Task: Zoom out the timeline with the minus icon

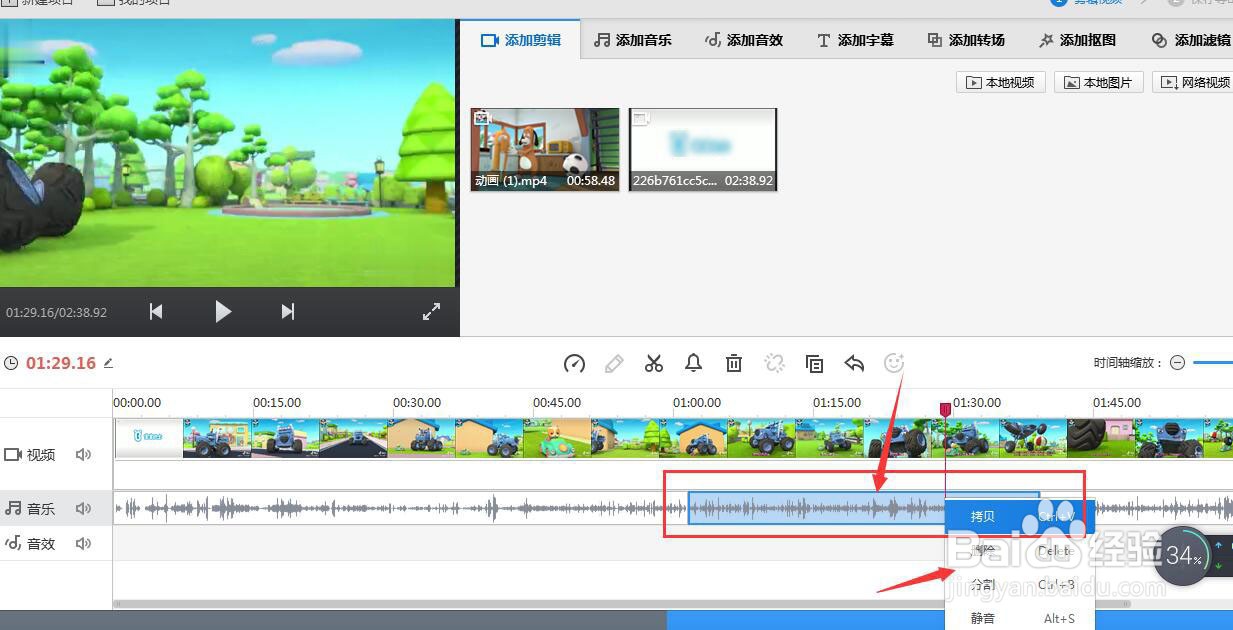Action: click(x=1177, y=363)
